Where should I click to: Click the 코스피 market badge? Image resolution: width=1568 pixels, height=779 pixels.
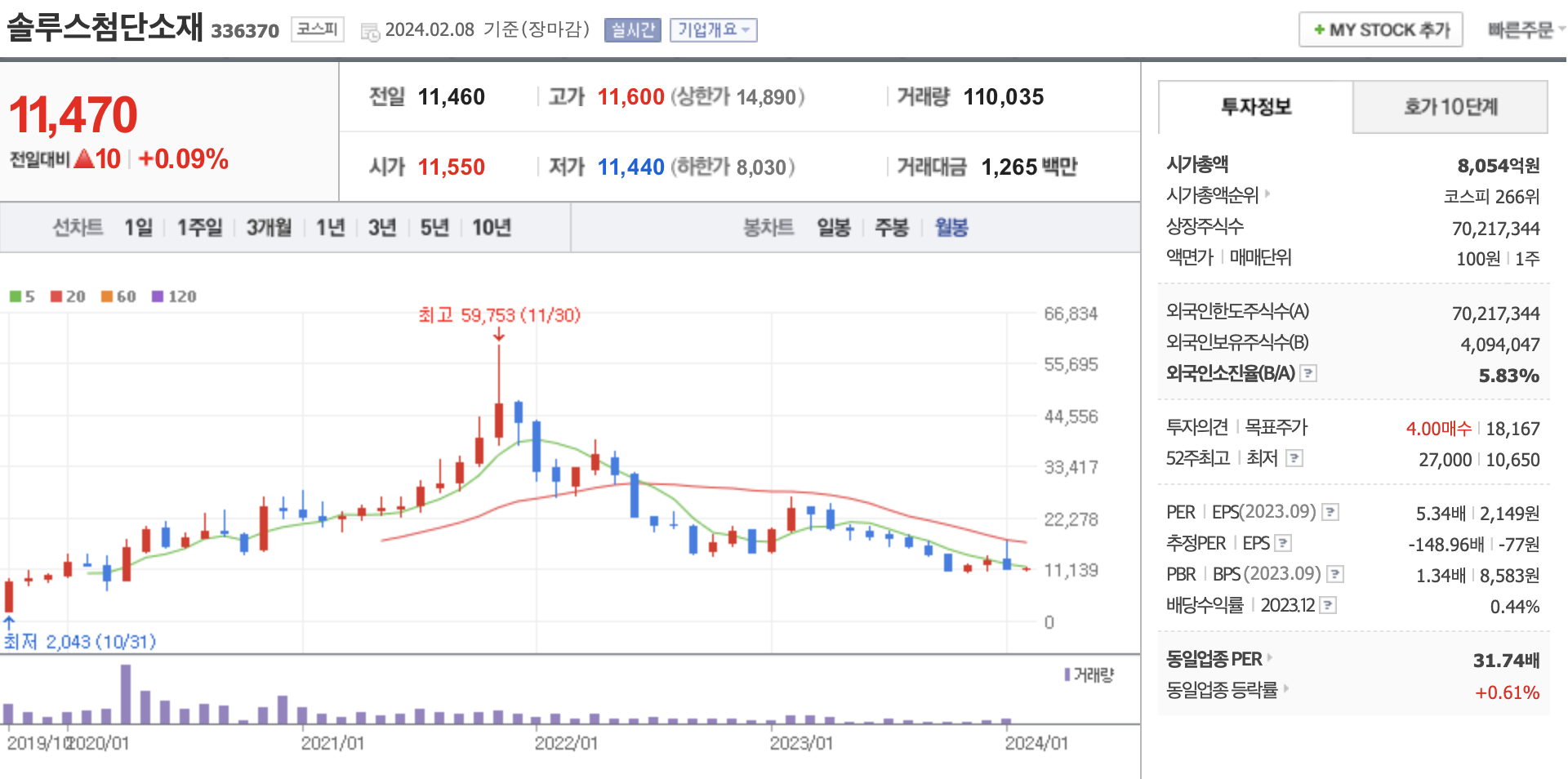(317, 29)
